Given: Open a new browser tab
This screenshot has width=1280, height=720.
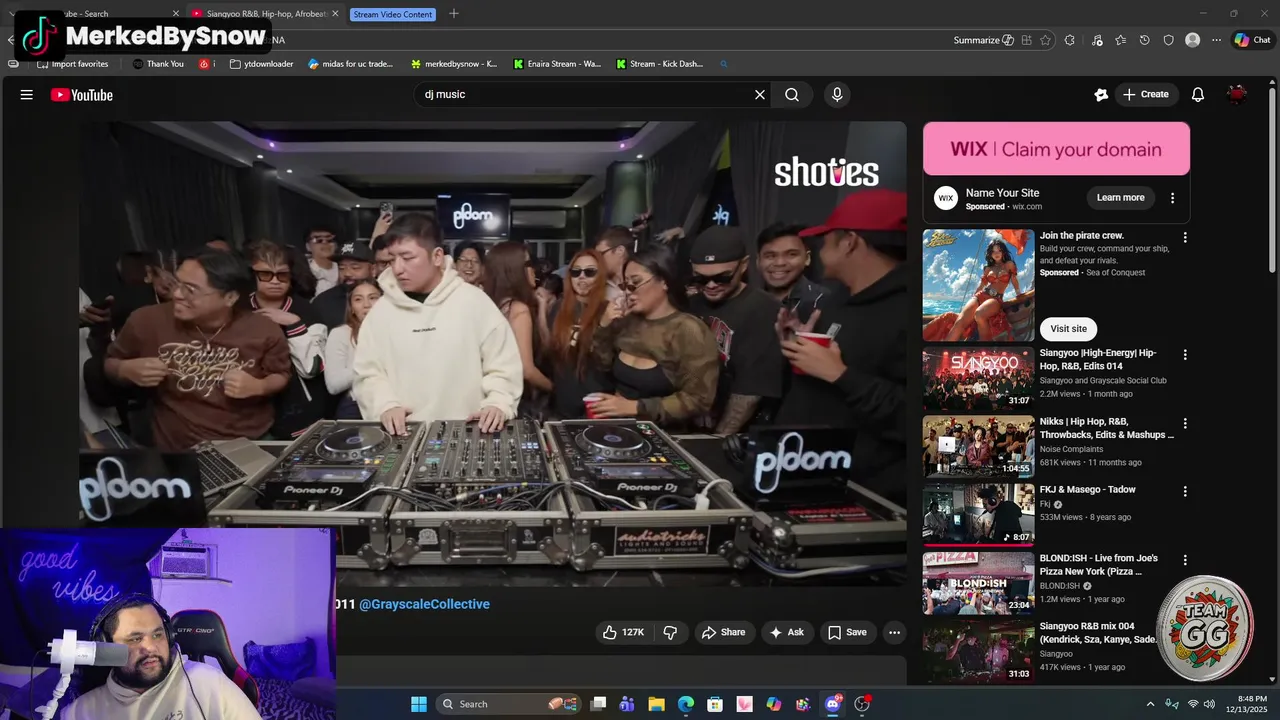Looking at the screenshot, I should click(x=454, y=14).
